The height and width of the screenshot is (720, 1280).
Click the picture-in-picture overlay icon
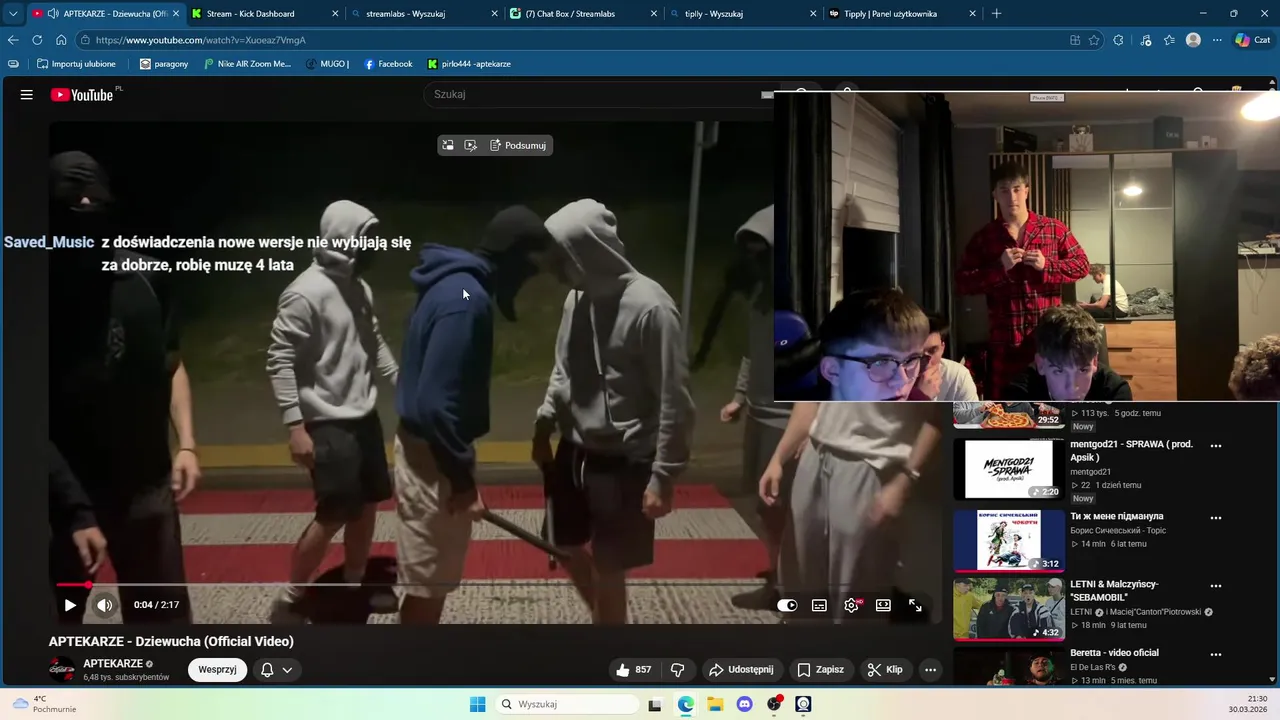pos(448,146)
